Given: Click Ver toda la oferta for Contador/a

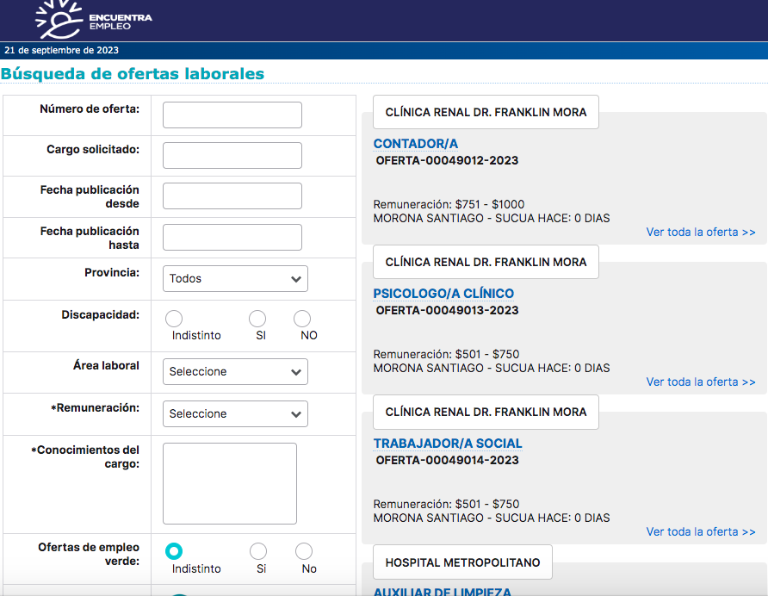Looking at the screenshot, I should pyautogui.click(x=700, y=232).
